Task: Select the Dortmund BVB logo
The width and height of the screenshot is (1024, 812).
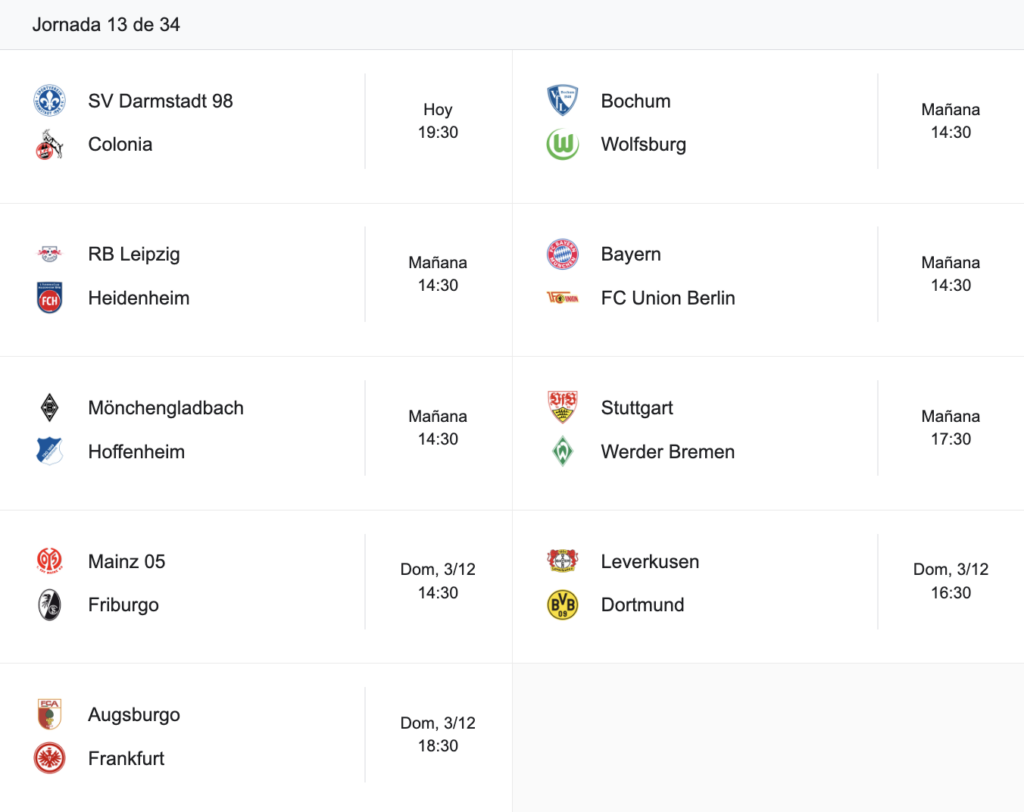Action: point(562,605)
